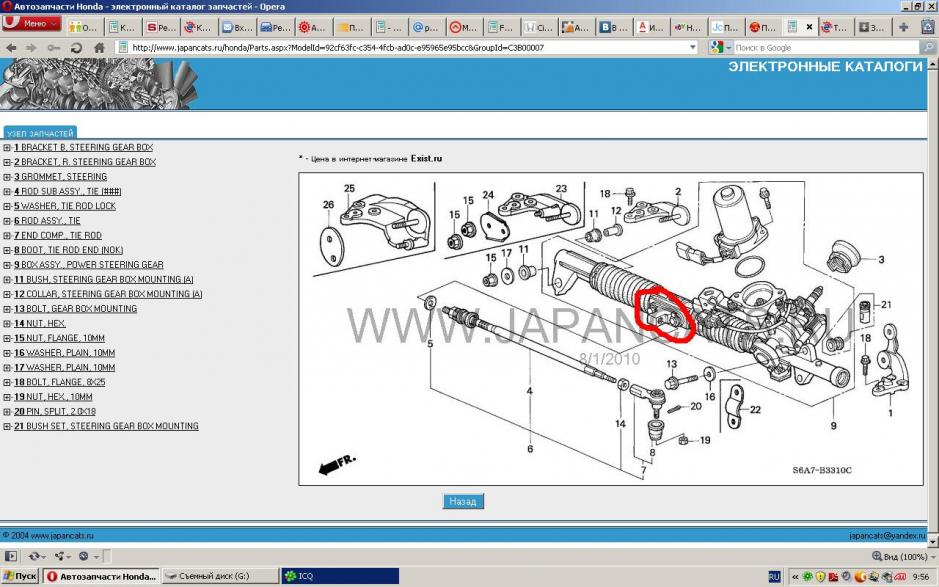Open the Opera Меню button
The image size is (939, 587).
[32, 24]
